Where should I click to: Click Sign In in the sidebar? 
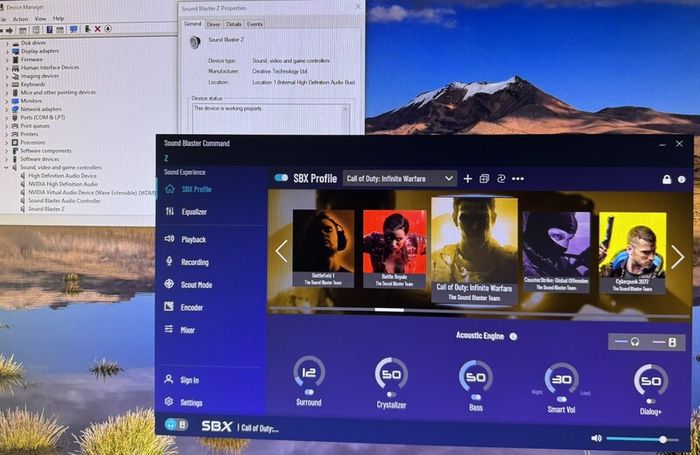click(x=182, y=380)
